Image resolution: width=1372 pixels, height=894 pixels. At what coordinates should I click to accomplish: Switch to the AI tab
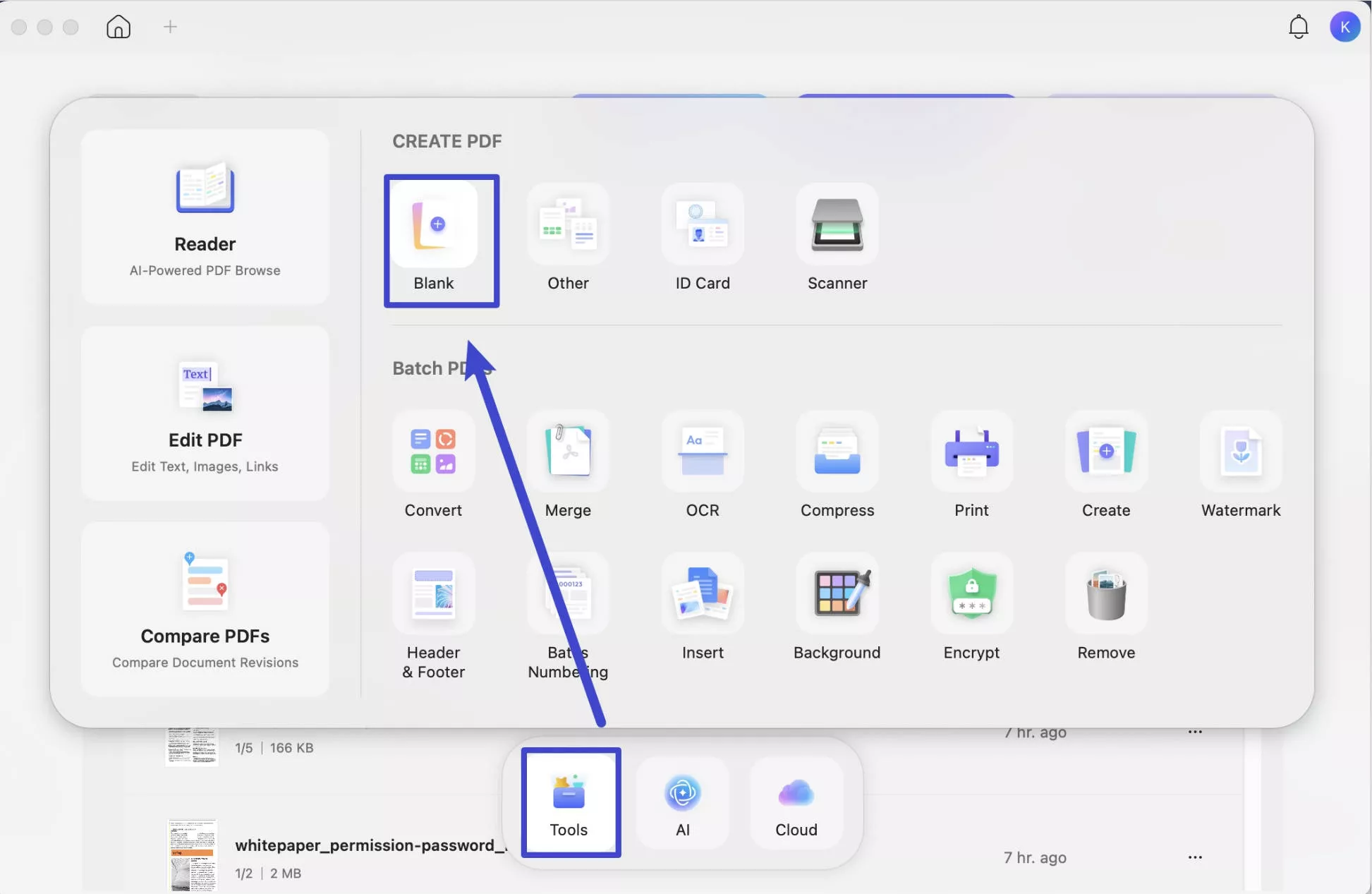(682, 803)
